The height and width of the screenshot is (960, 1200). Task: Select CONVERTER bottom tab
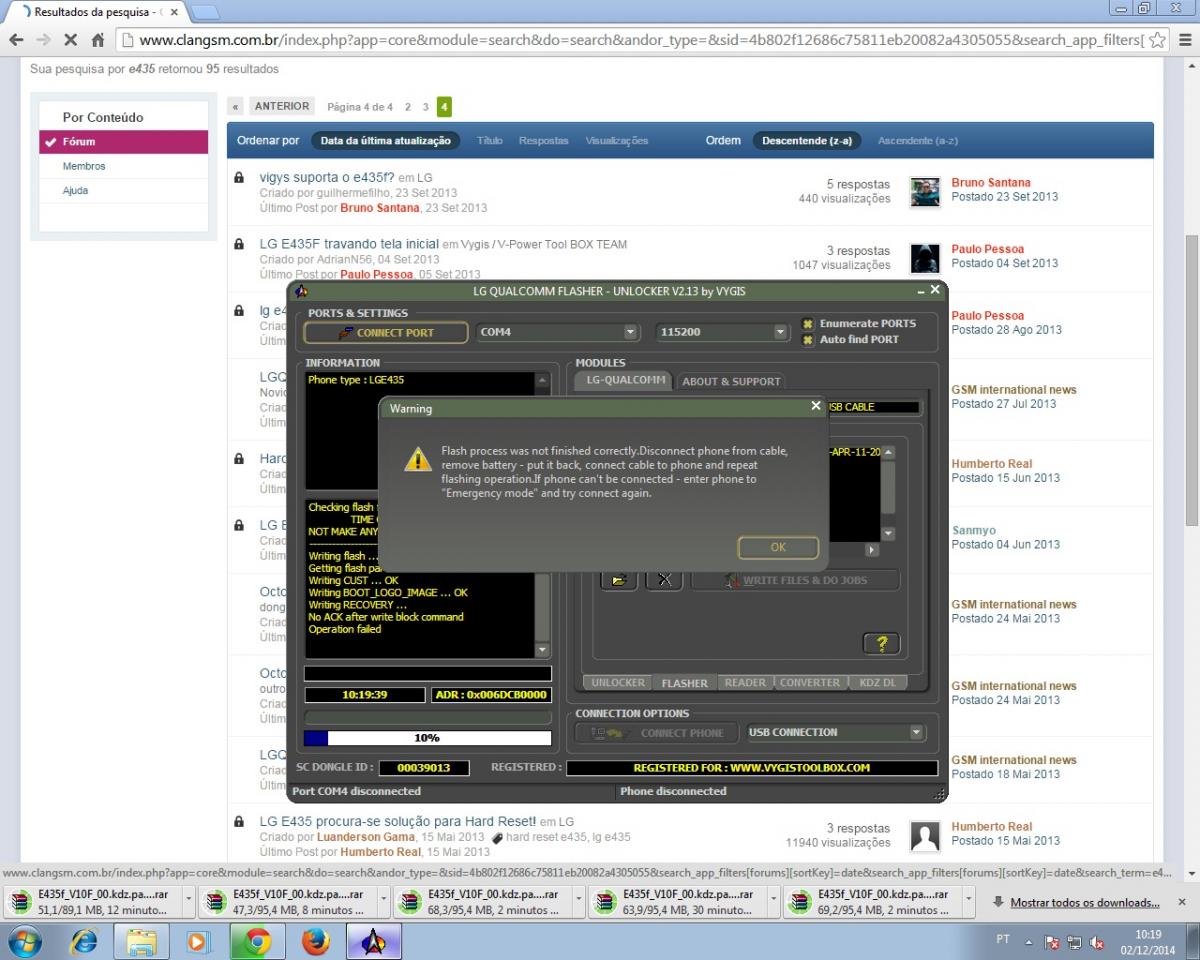(810, 683)
